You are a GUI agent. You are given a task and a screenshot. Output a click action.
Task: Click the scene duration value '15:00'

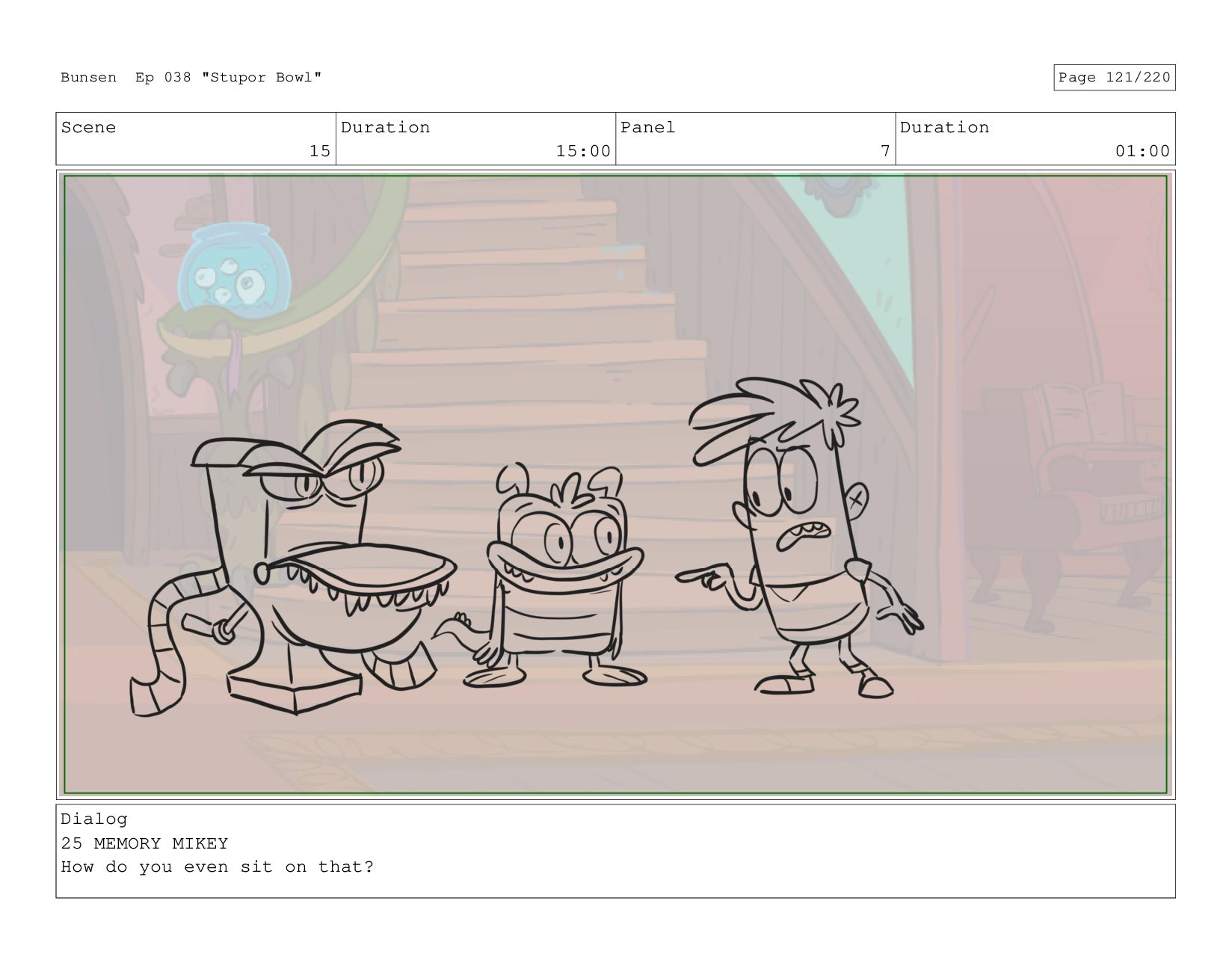(583, 151)
